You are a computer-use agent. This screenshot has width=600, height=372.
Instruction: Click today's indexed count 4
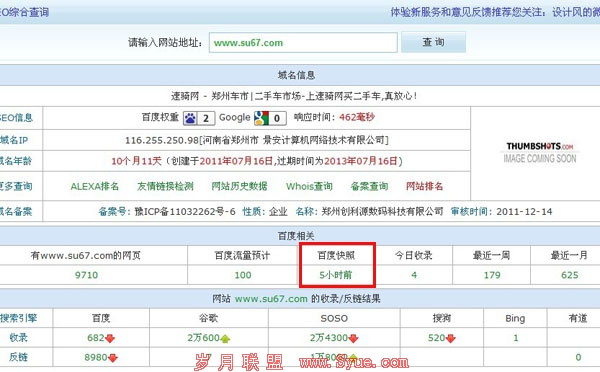pyautogui.click(x=414, y=275)
